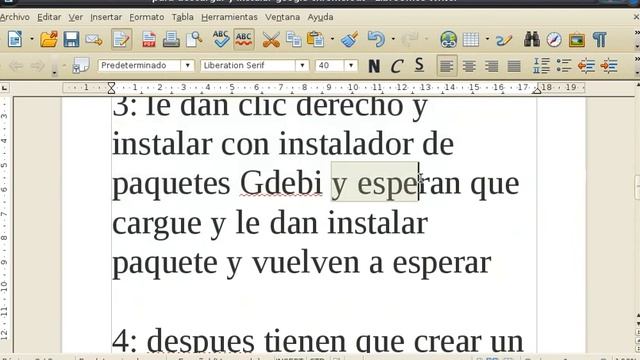Open a file with the folder icon

(x=49, y=40)
